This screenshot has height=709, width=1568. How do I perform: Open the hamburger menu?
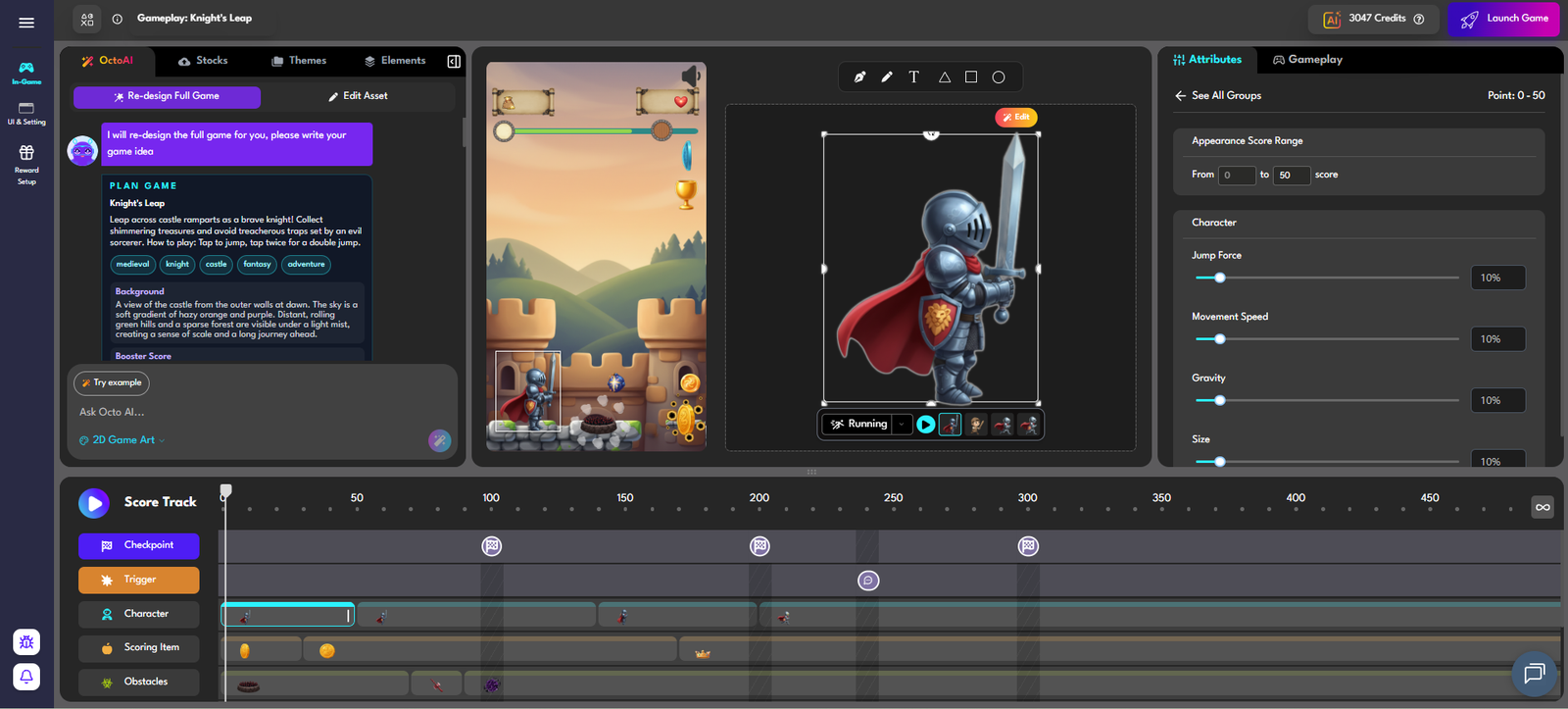[26, 23]
